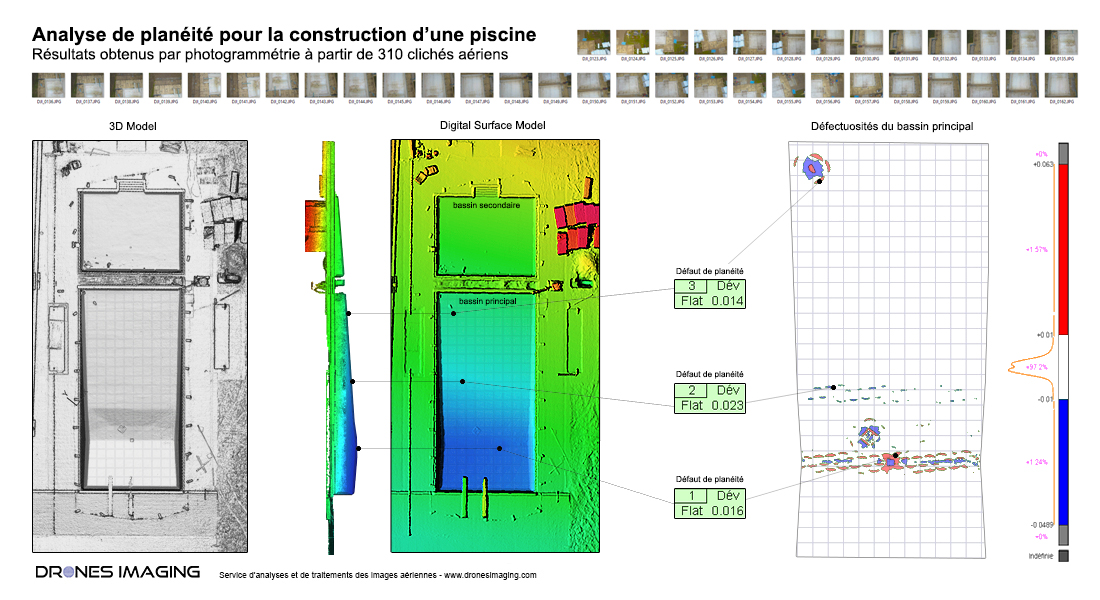The image size is (1100, 600).
Task: Click 'Défectuosités du bassin principal' heading
Action: click(892, 126)
